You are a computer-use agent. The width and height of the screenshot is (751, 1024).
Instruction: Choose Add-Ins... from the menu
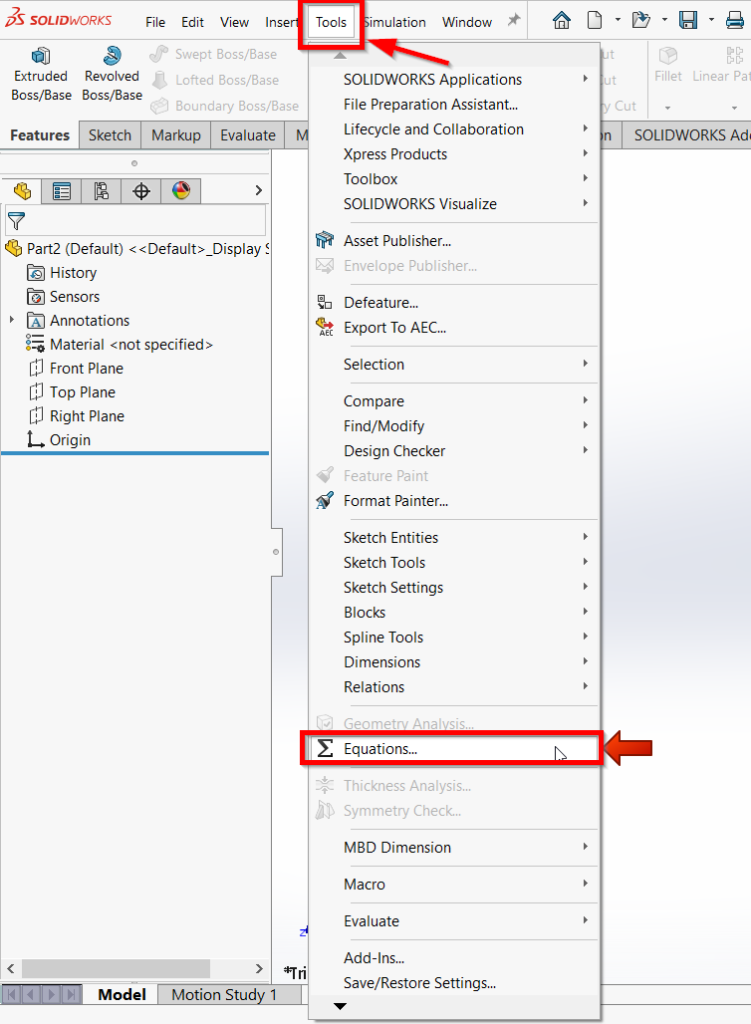click(x=454, y=957)
